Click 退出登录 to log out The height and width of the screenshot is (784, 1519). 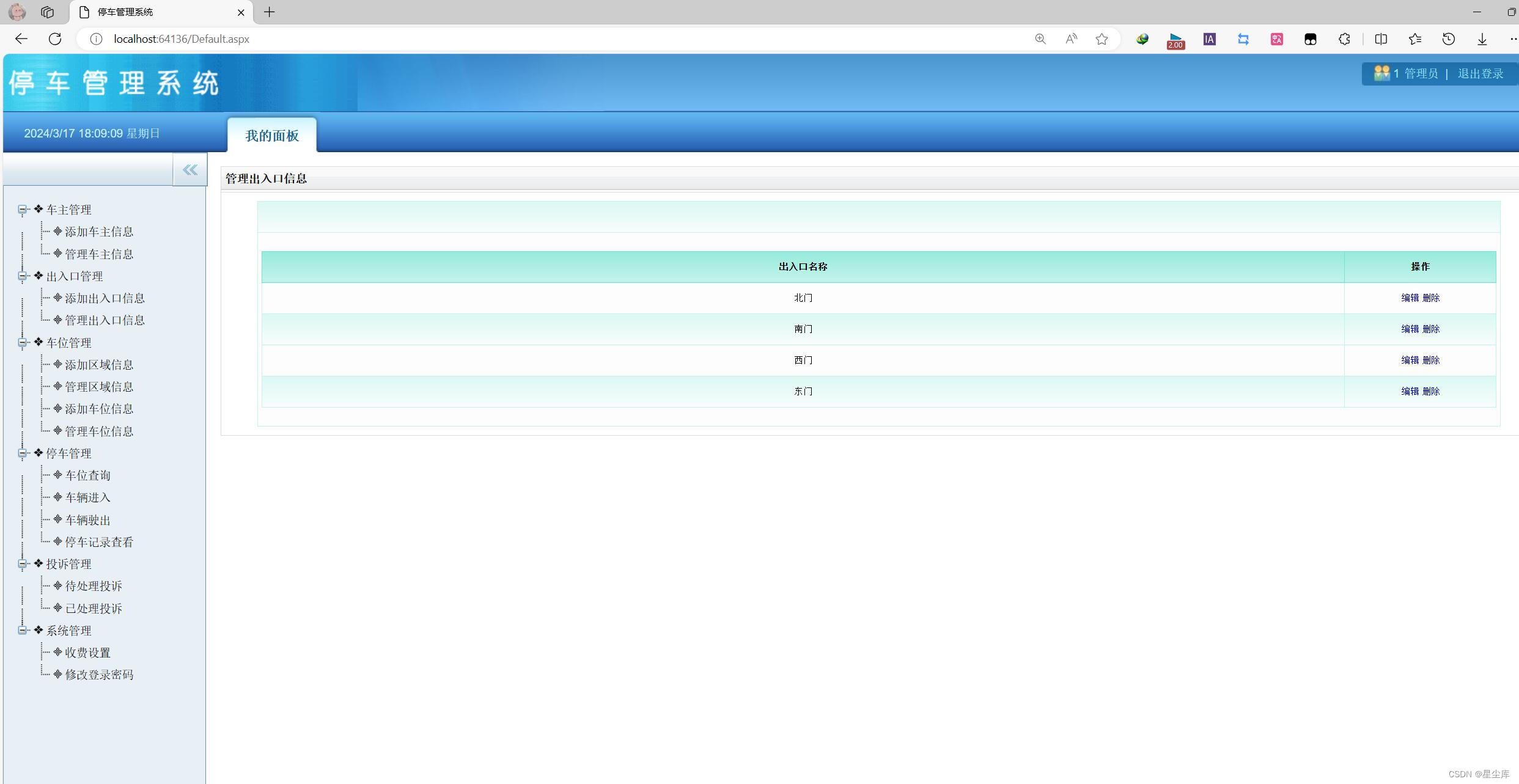[x=1480, y=74]
